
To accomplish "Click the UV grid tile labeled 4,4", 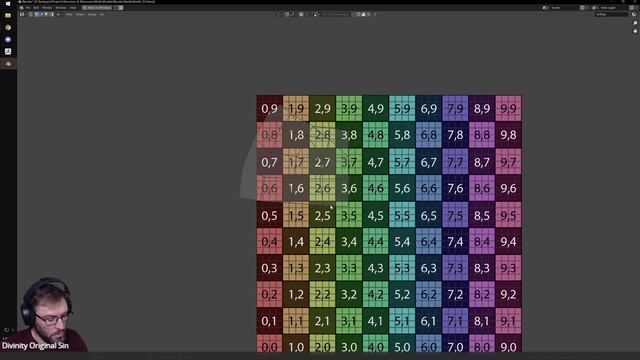I will tap(376, 241).
